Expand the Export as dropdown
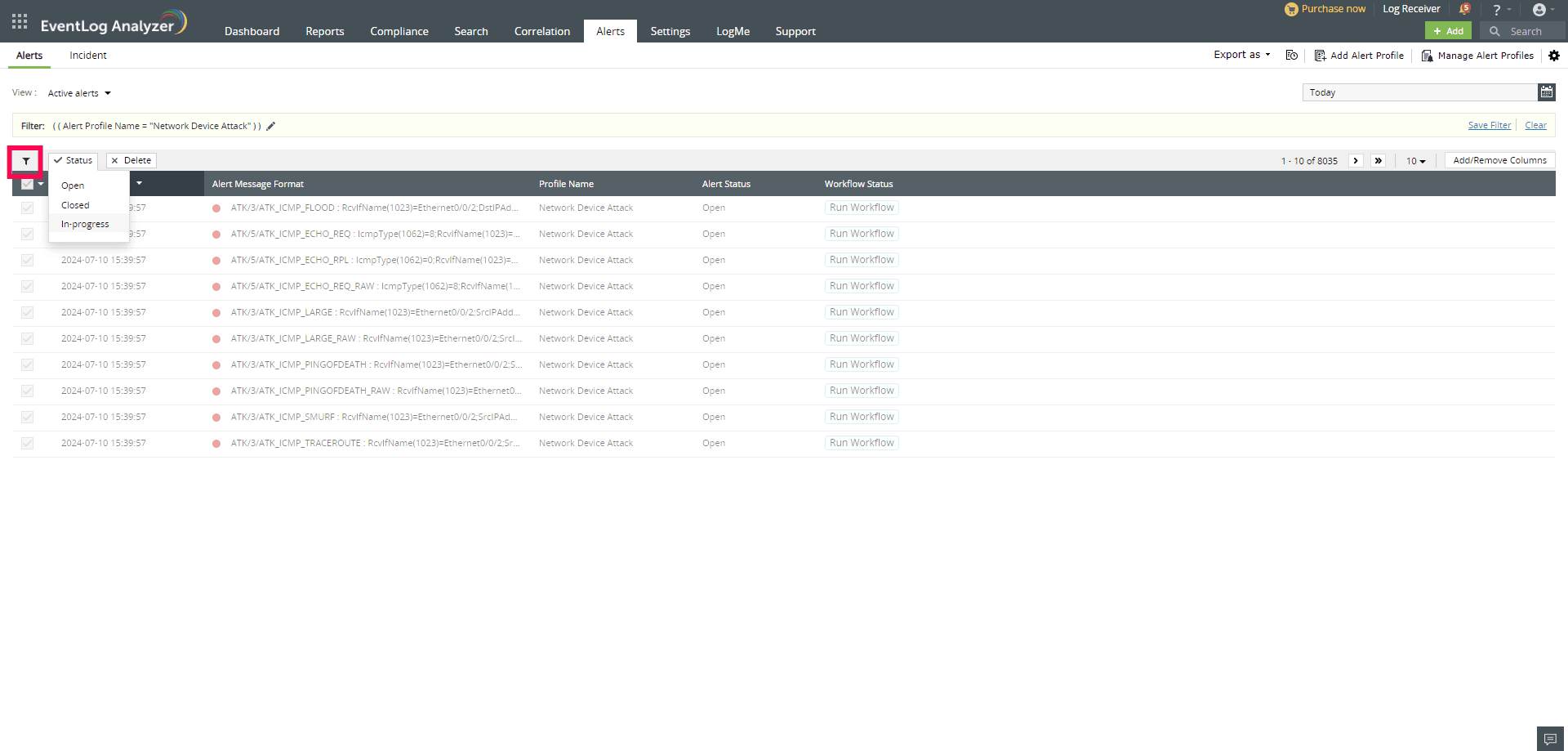The width and height of the screenshot is (1568, 751). [x=1241, y=55]
